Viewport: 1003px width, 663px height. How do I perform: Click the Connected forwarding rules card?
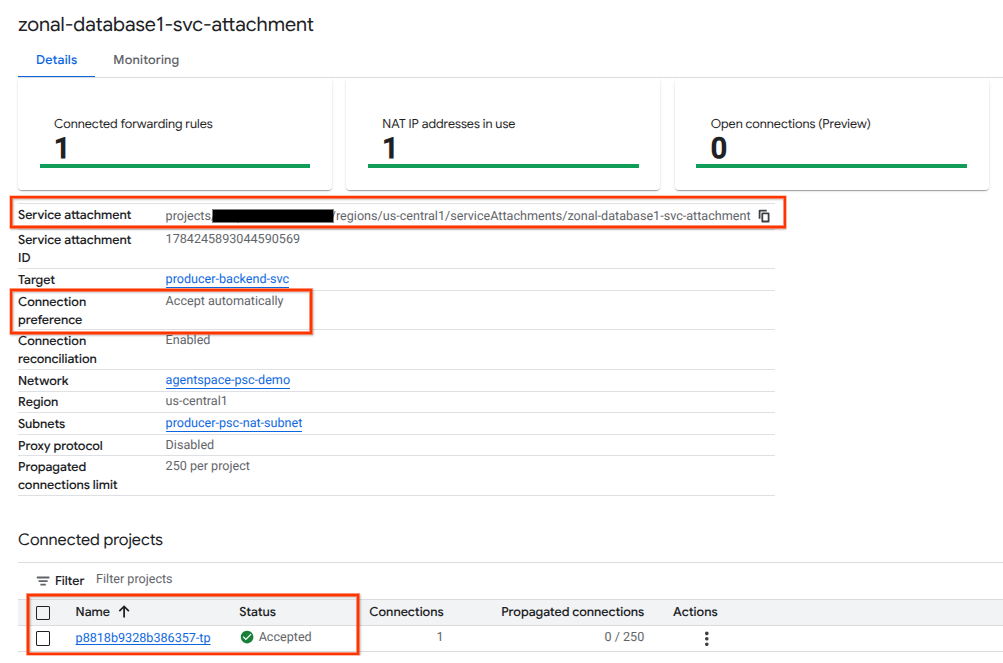[175, 135]
